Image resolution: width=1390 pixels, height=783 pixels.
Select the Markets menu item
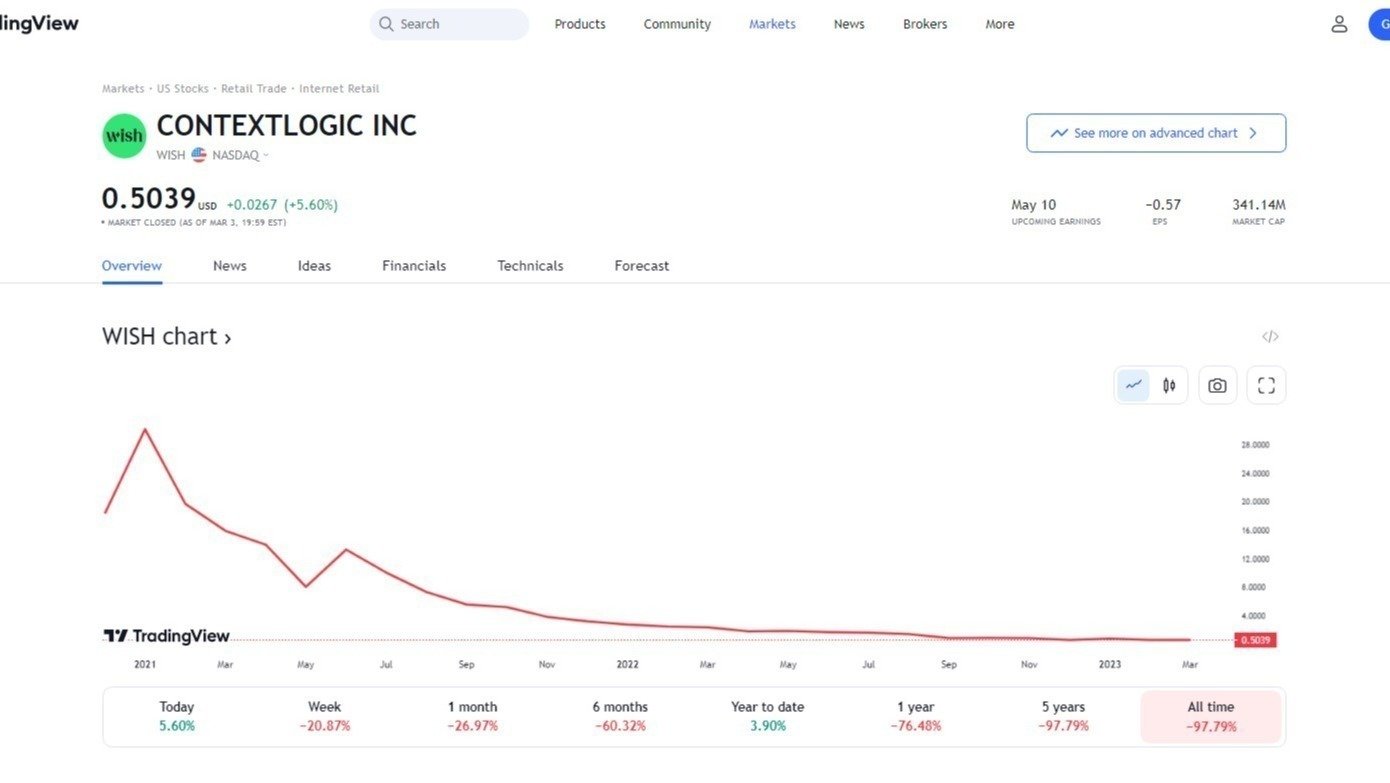click(x=771, y=23)
